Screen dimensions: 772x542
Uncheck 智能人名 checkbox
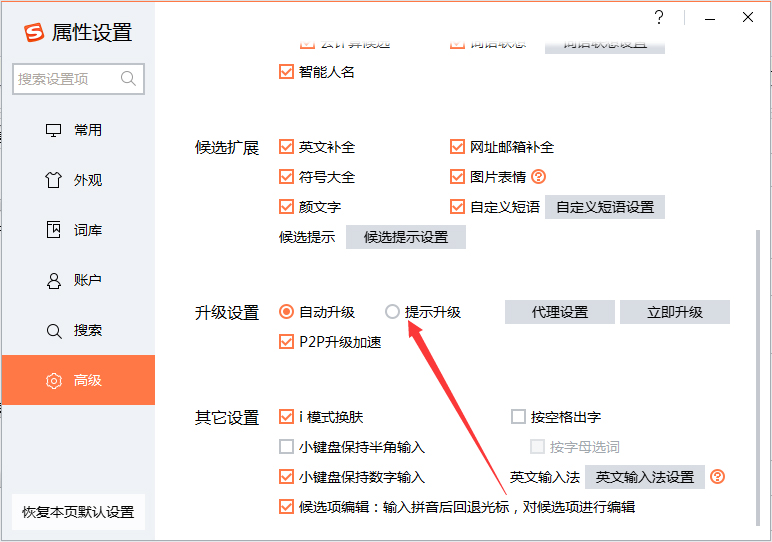click(x=286, y=72)
